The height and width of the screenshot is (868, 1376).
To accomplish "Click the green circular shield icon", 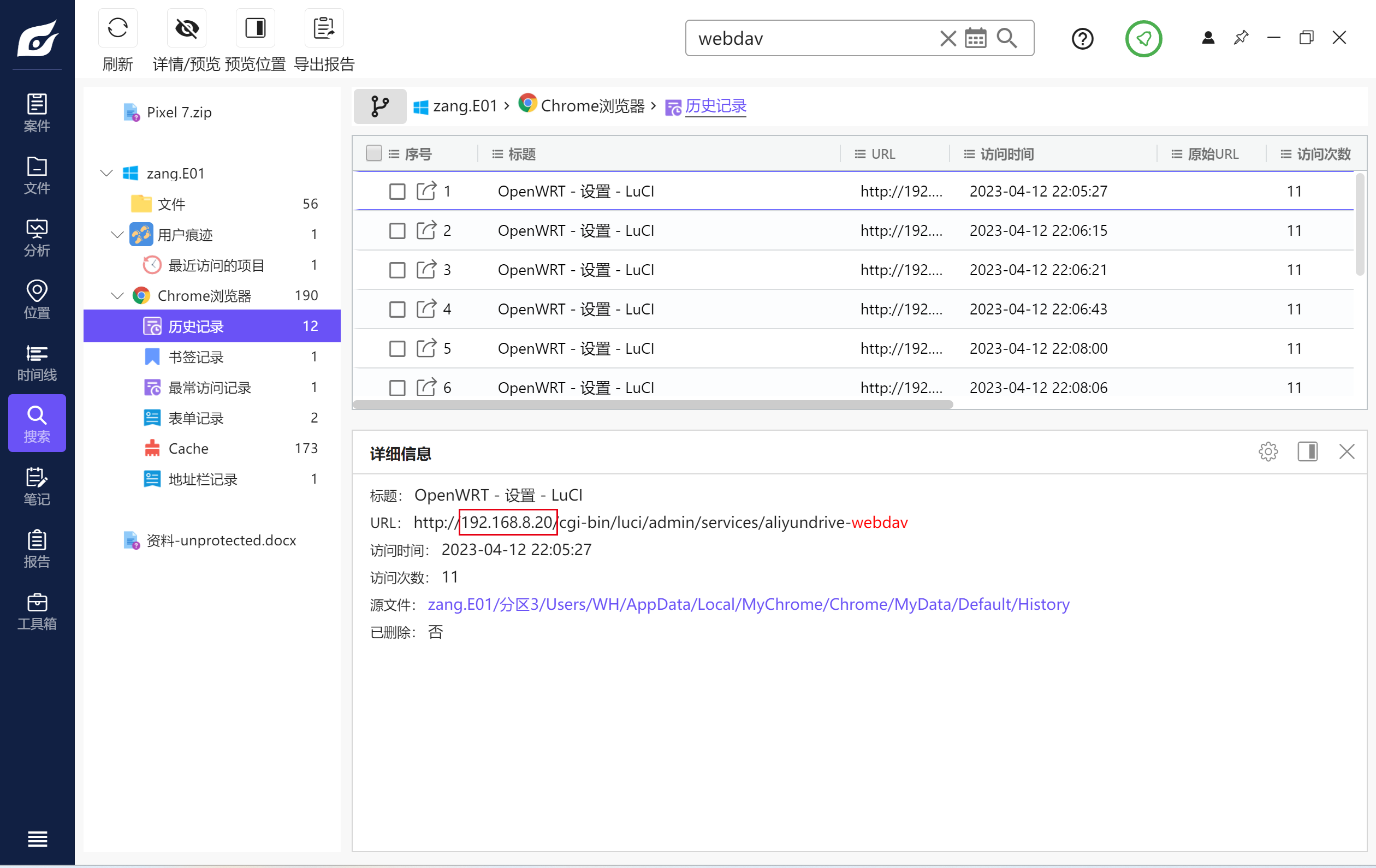I will coord(1143,39).
